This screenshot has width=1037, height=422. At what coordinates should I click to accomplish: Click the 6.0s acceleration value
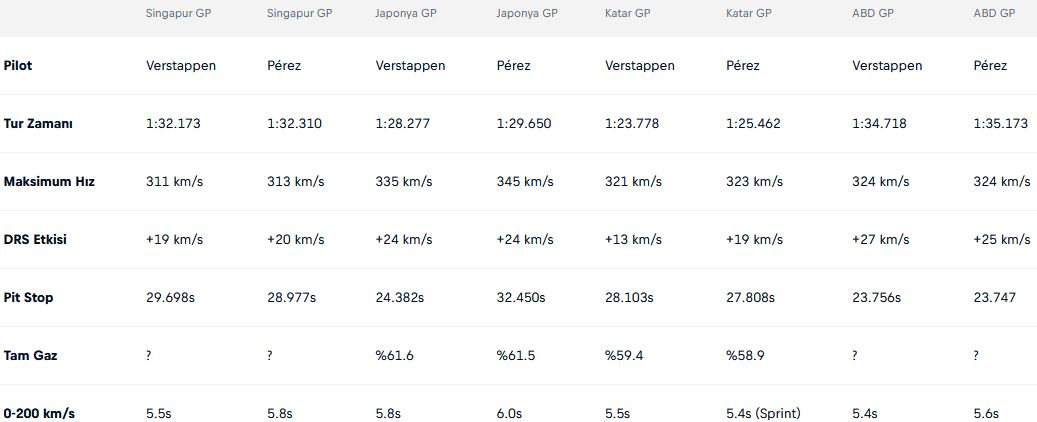pos(510,413)
